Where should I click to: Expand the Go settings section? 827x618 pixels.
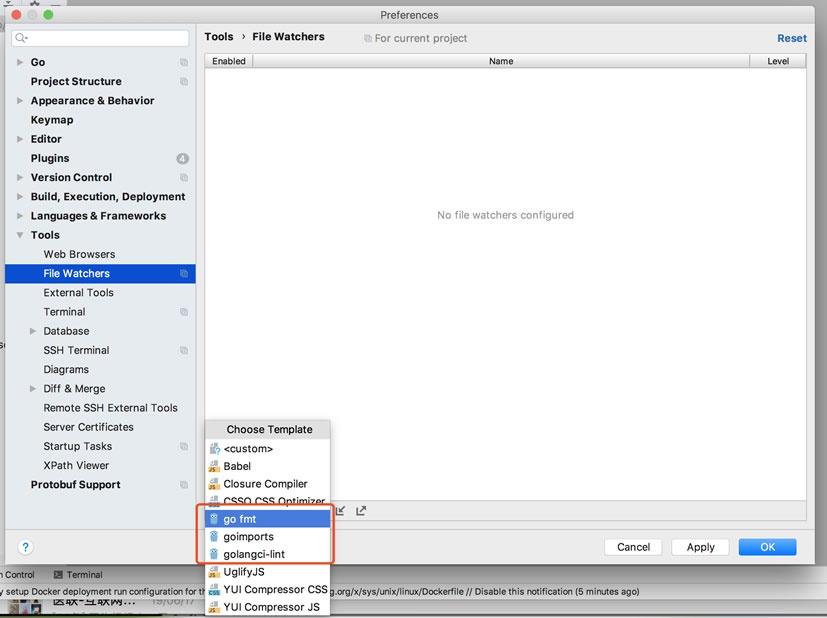click(21, 63)
